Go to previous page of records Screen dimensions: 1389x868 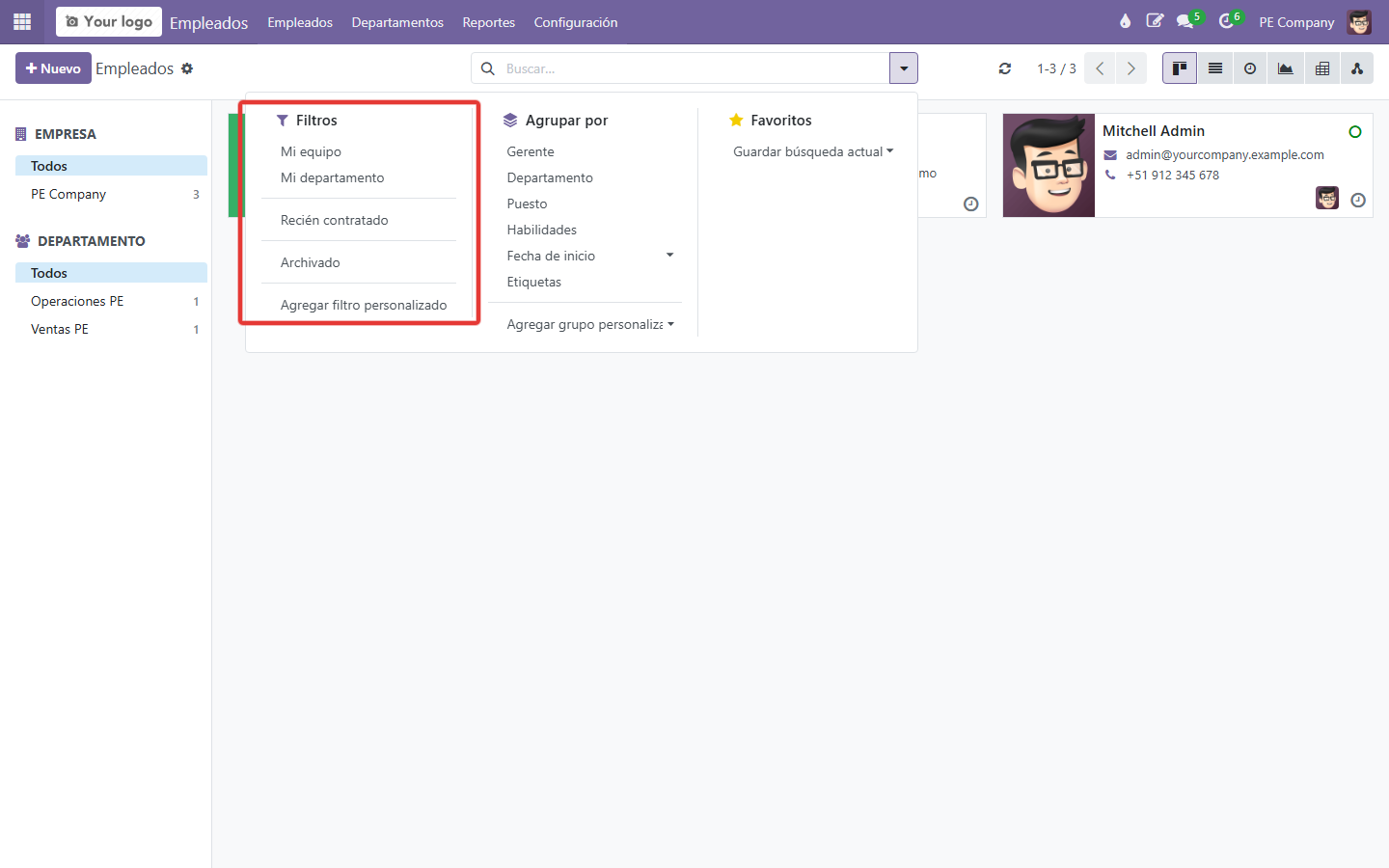tap(1100, 68)
